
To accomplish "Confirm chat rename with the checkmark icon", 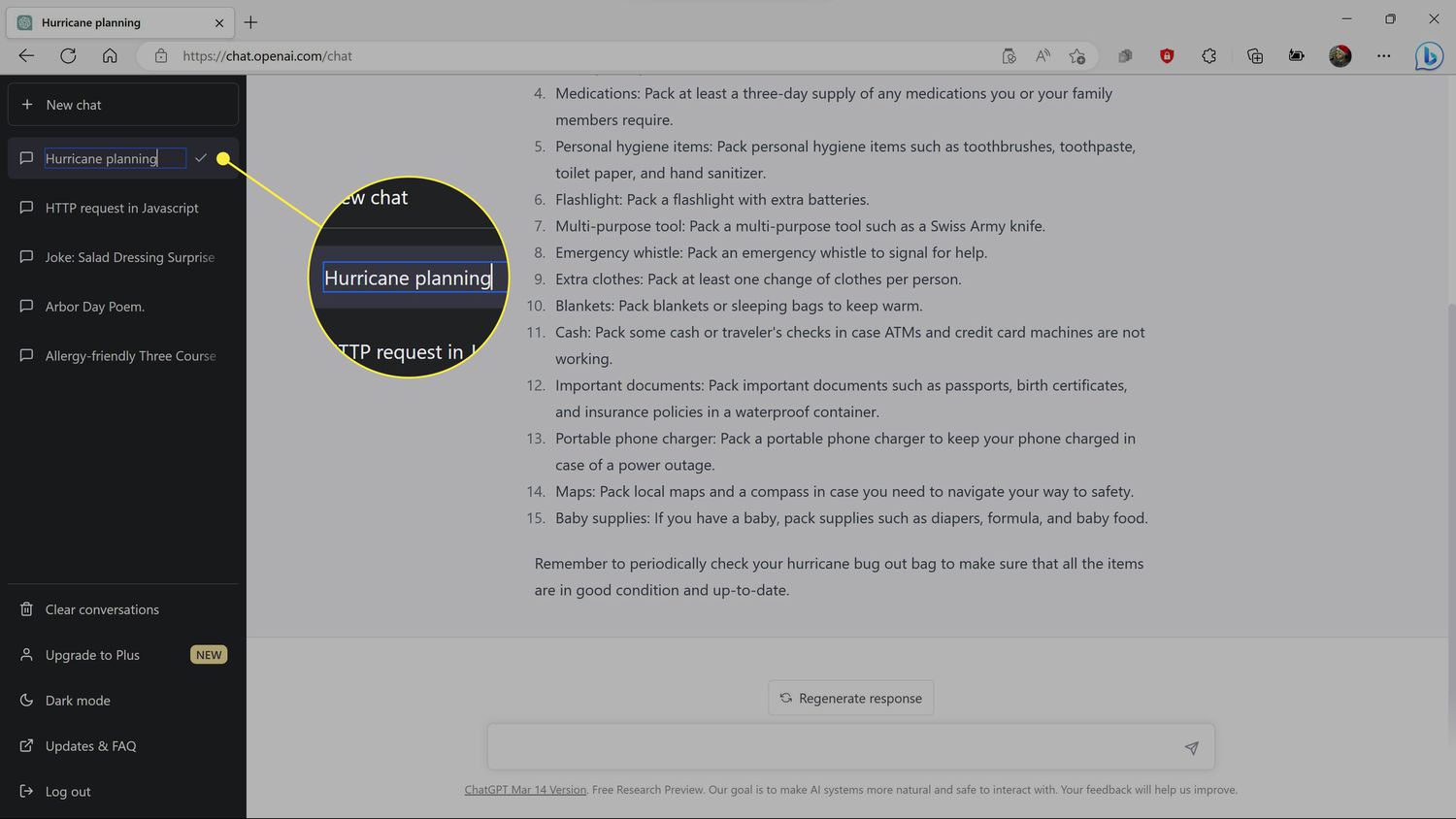I will point(201,158).
